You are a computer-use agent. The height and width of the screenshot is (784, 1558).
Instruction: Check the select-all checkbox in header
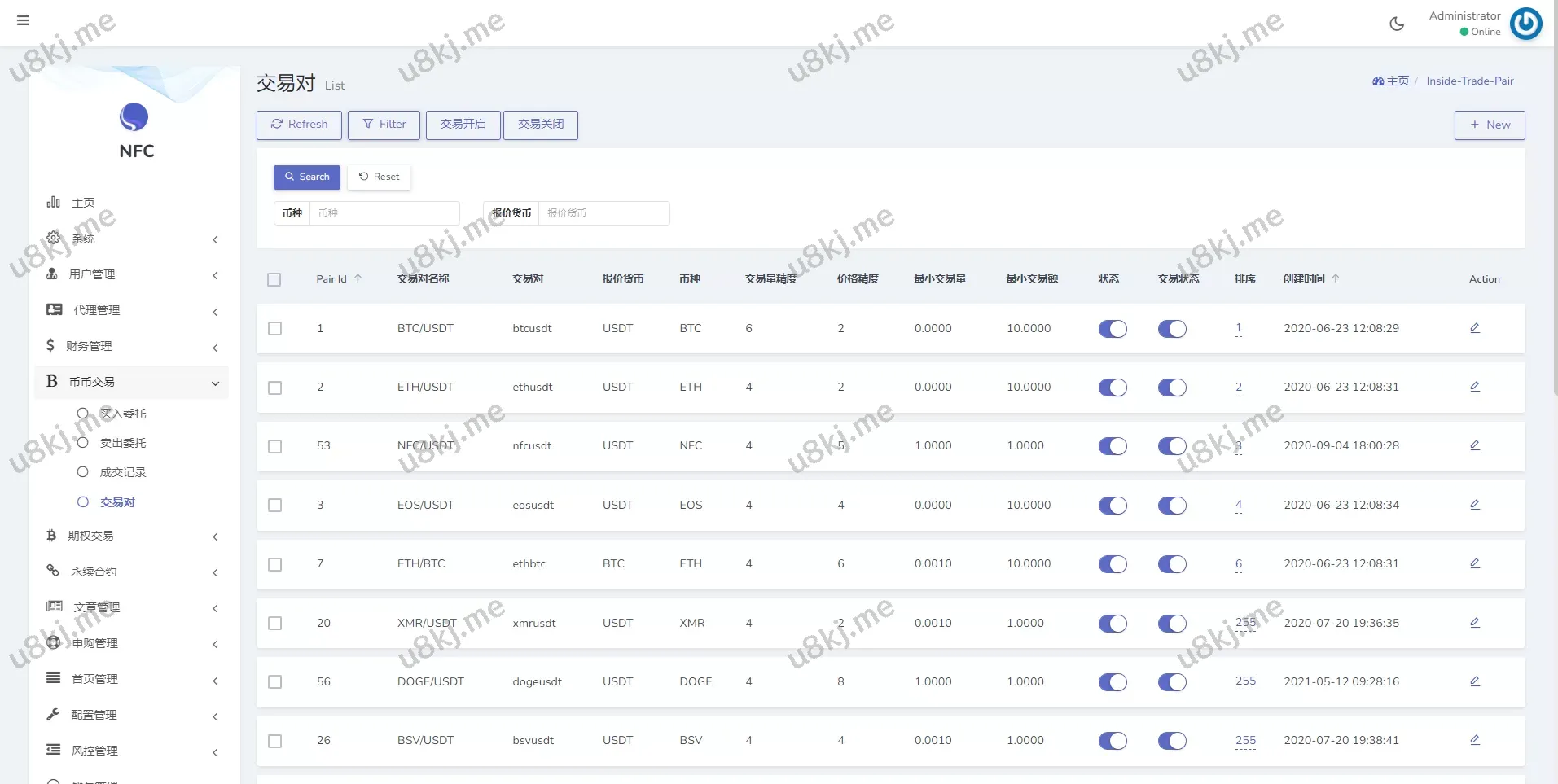click(x=274, y=279)
